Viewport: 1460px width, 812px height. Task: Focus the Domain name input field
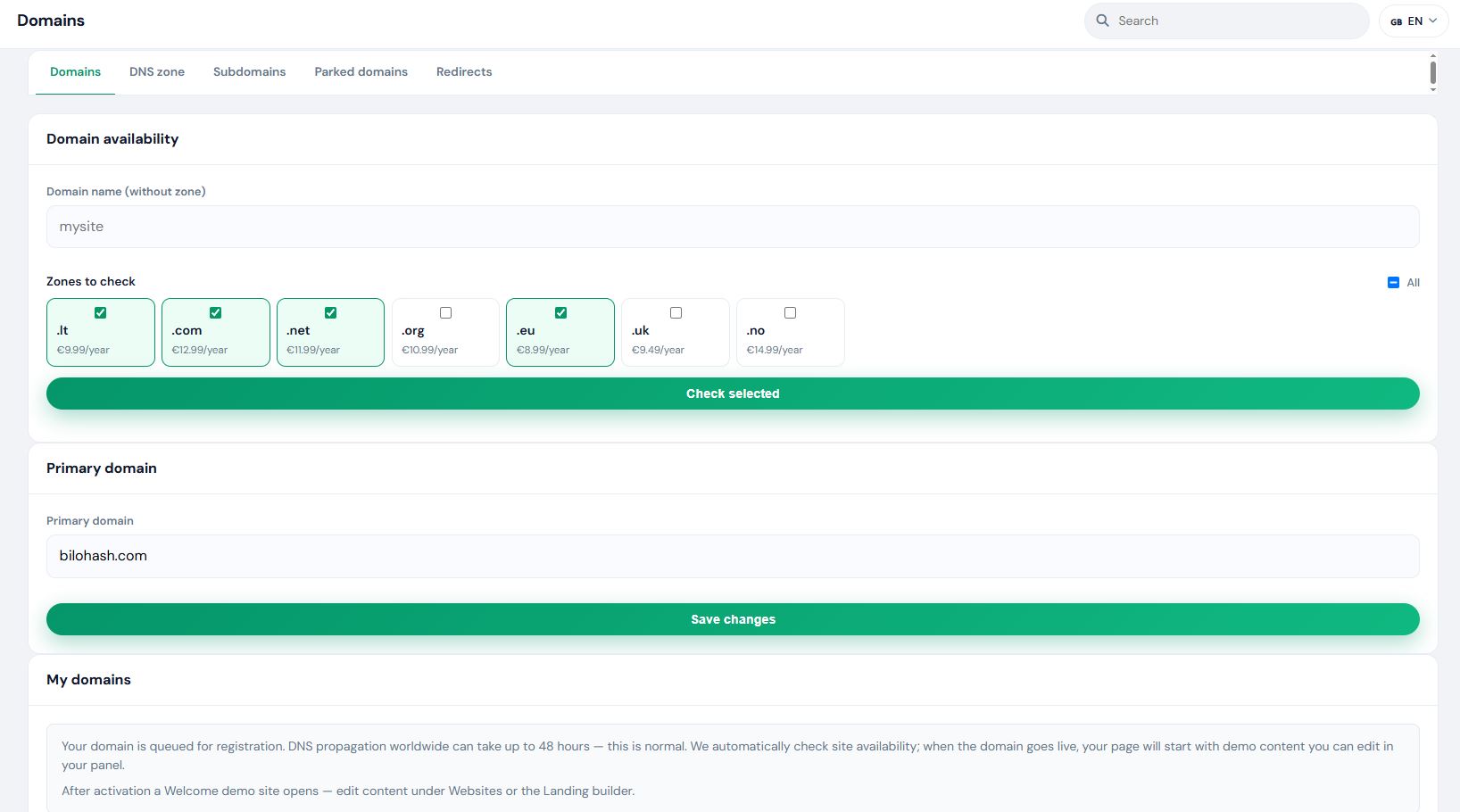click(x=733, y=227)
